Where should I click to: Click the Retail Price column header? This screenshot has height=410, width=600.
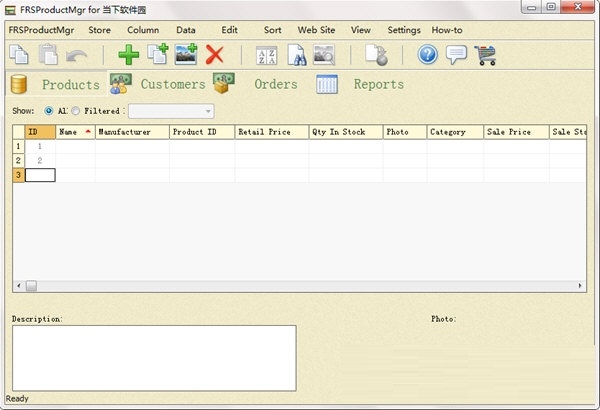[271, 132]
